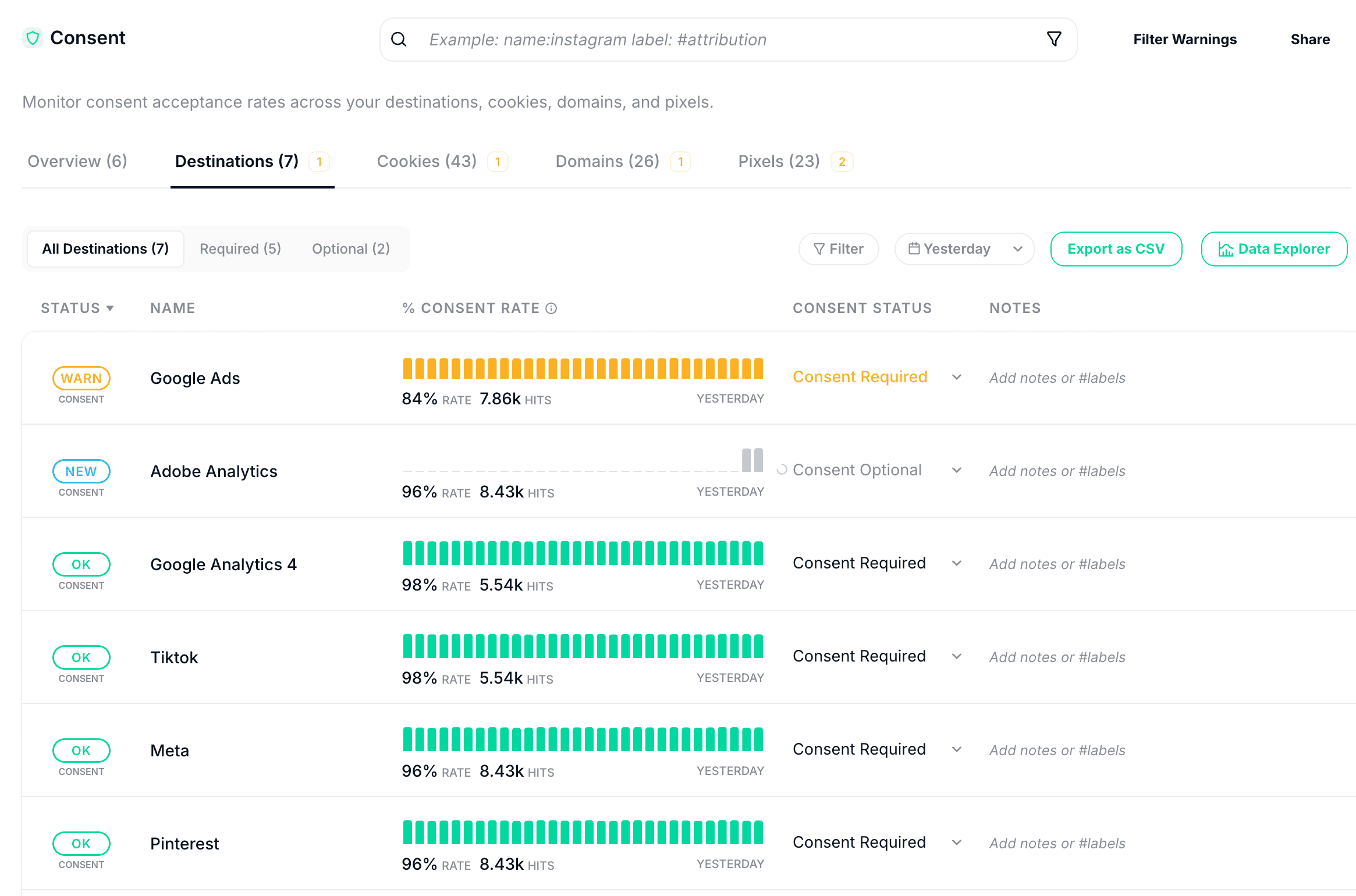Switch to the Cookies (43) tab
This screenshot has height=896, width=1356.
pos(427,161)
